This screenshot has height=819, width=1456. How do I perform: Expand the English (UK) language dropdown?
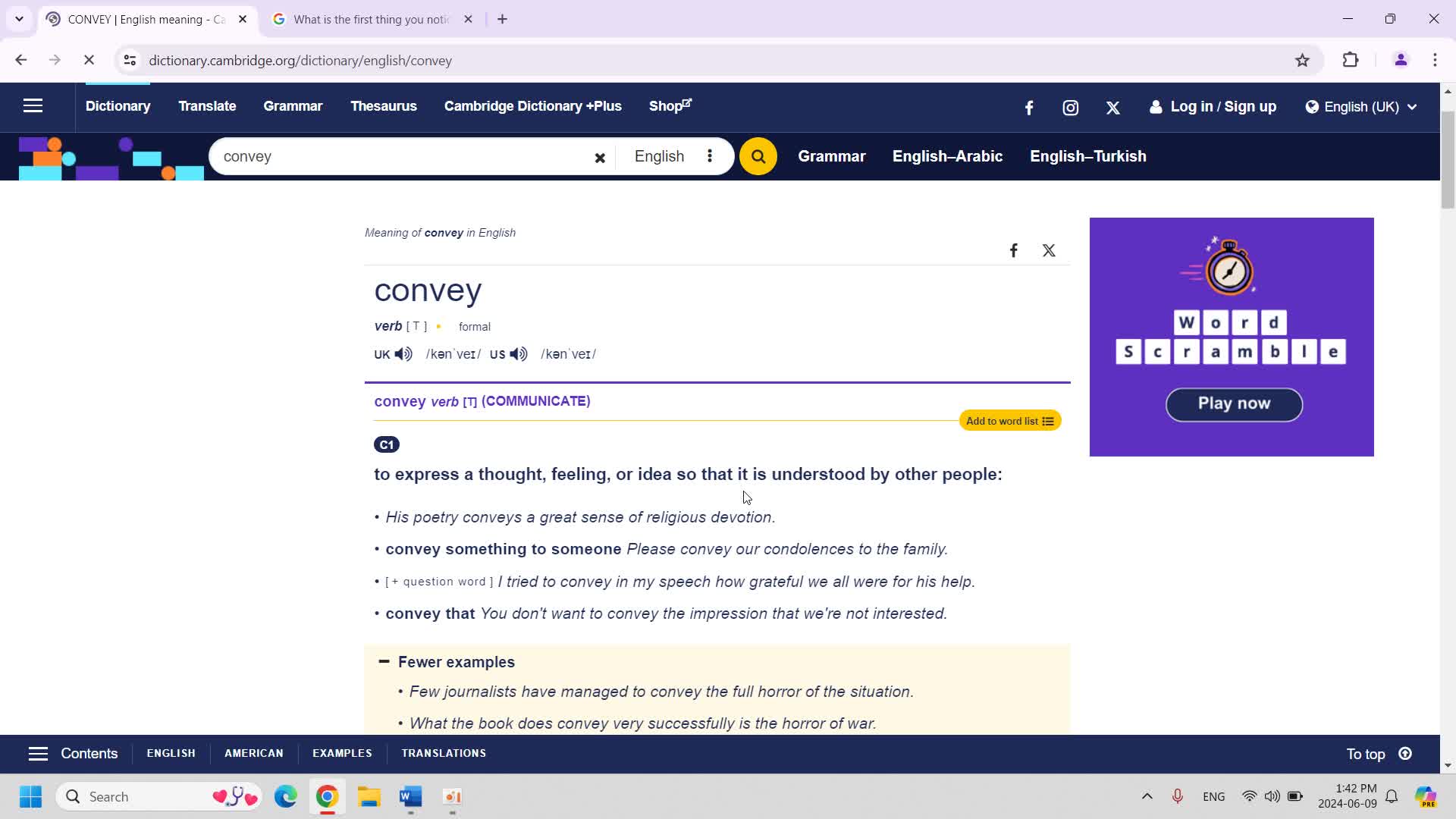tap(1361, 107)
